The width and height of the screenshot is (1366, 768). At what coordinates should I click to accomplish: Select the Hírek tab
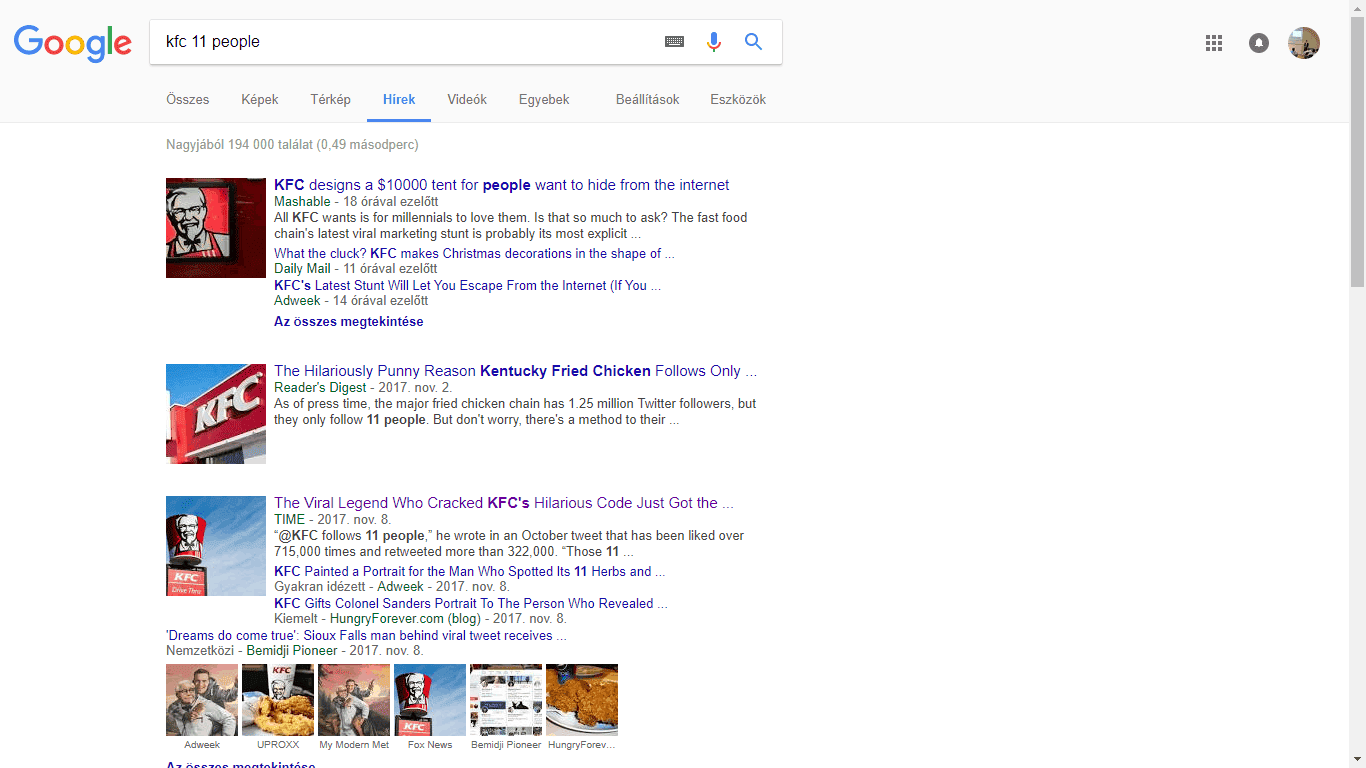pyautogui.click(x=399, y=100)
